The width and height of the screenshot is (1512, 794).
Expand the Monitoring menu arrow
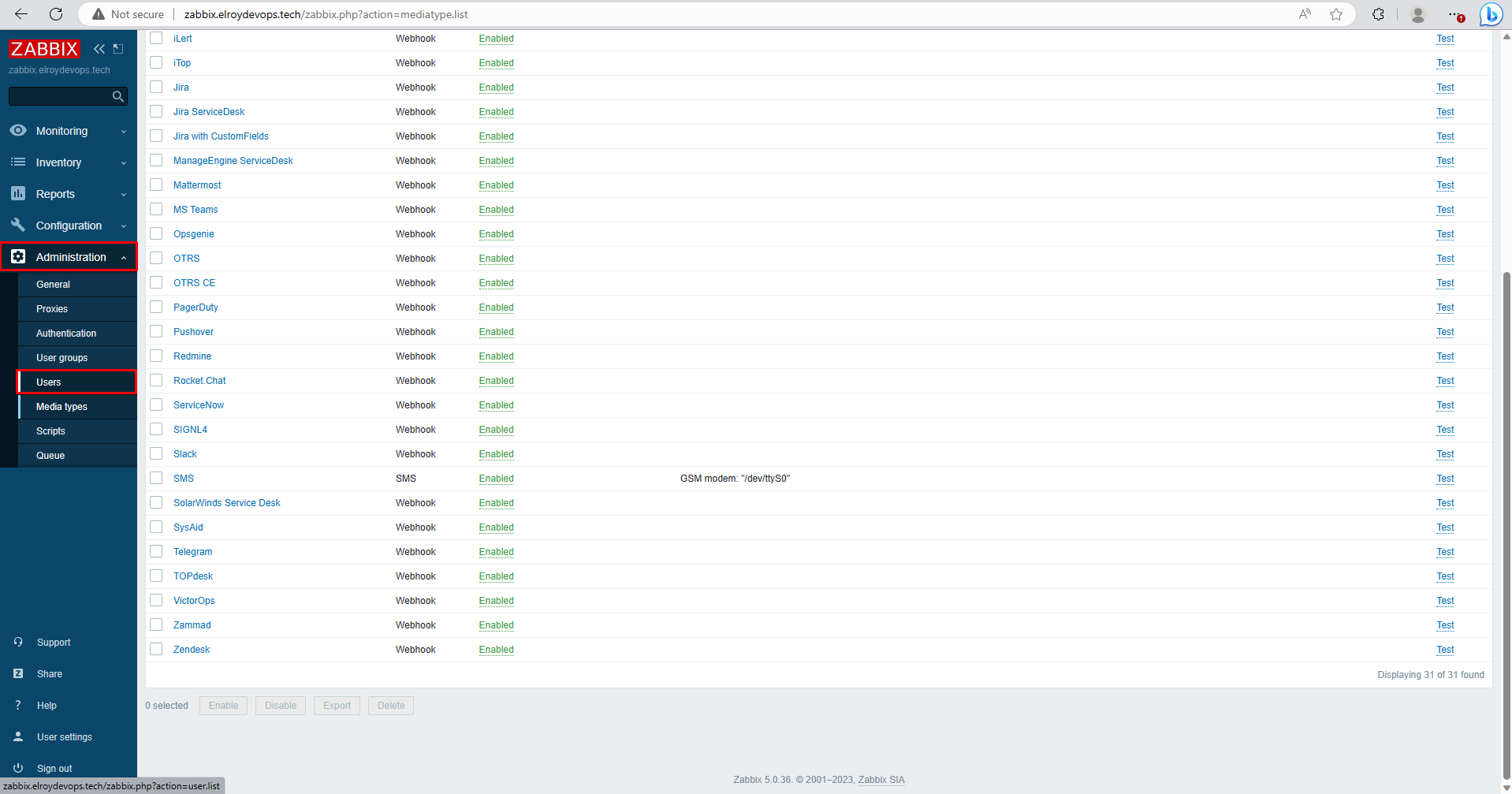click(124, 132)
